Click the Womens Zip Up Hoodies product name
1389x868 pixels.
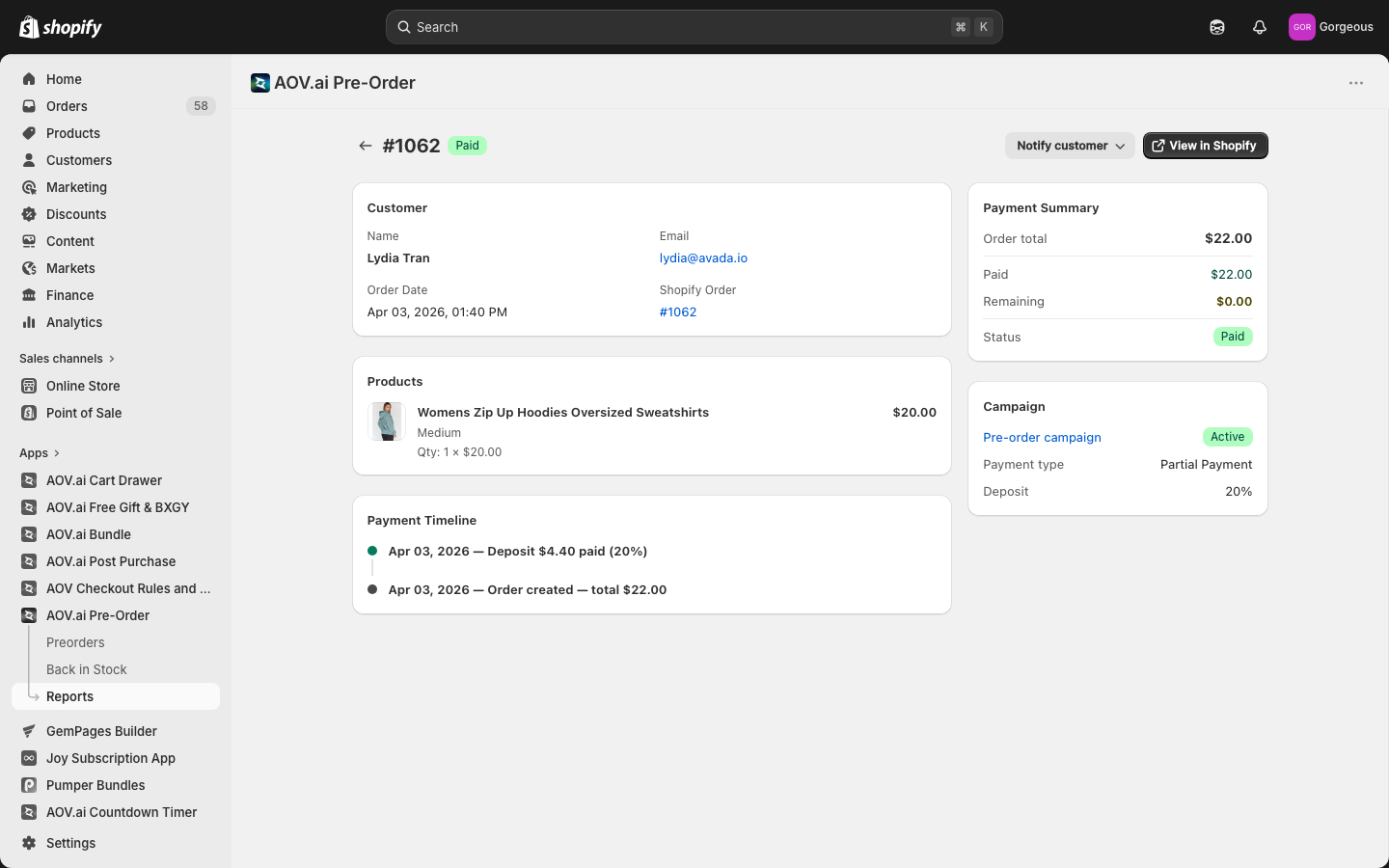coord(563,412)
